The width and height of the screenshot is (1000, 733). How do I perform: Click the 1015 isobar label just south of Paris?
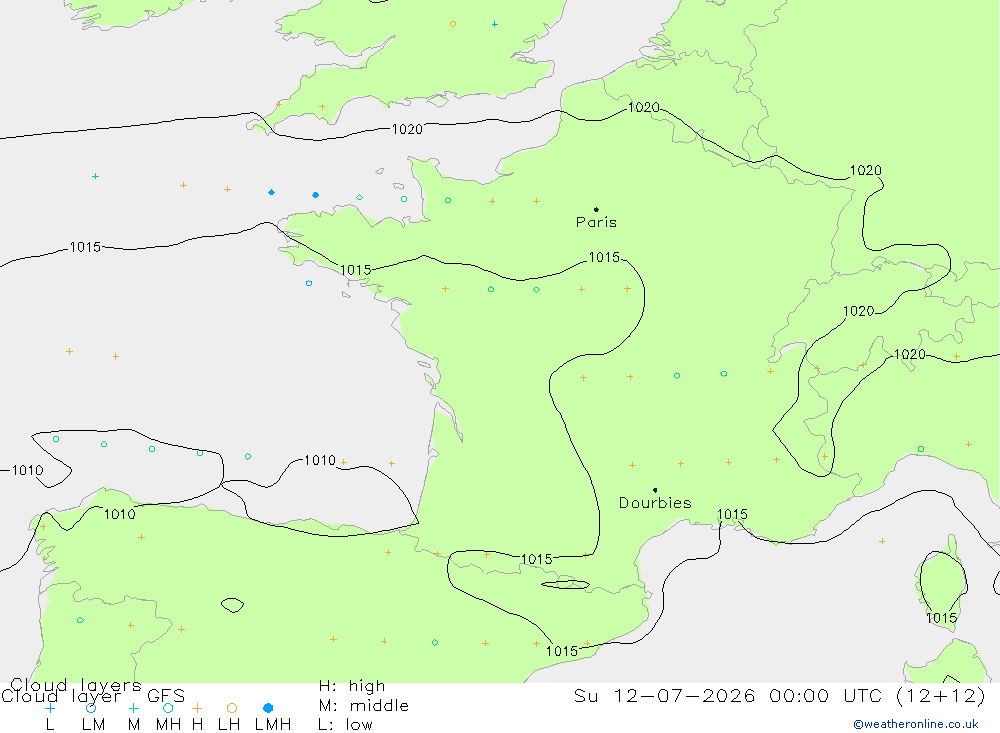coord(604,257)
